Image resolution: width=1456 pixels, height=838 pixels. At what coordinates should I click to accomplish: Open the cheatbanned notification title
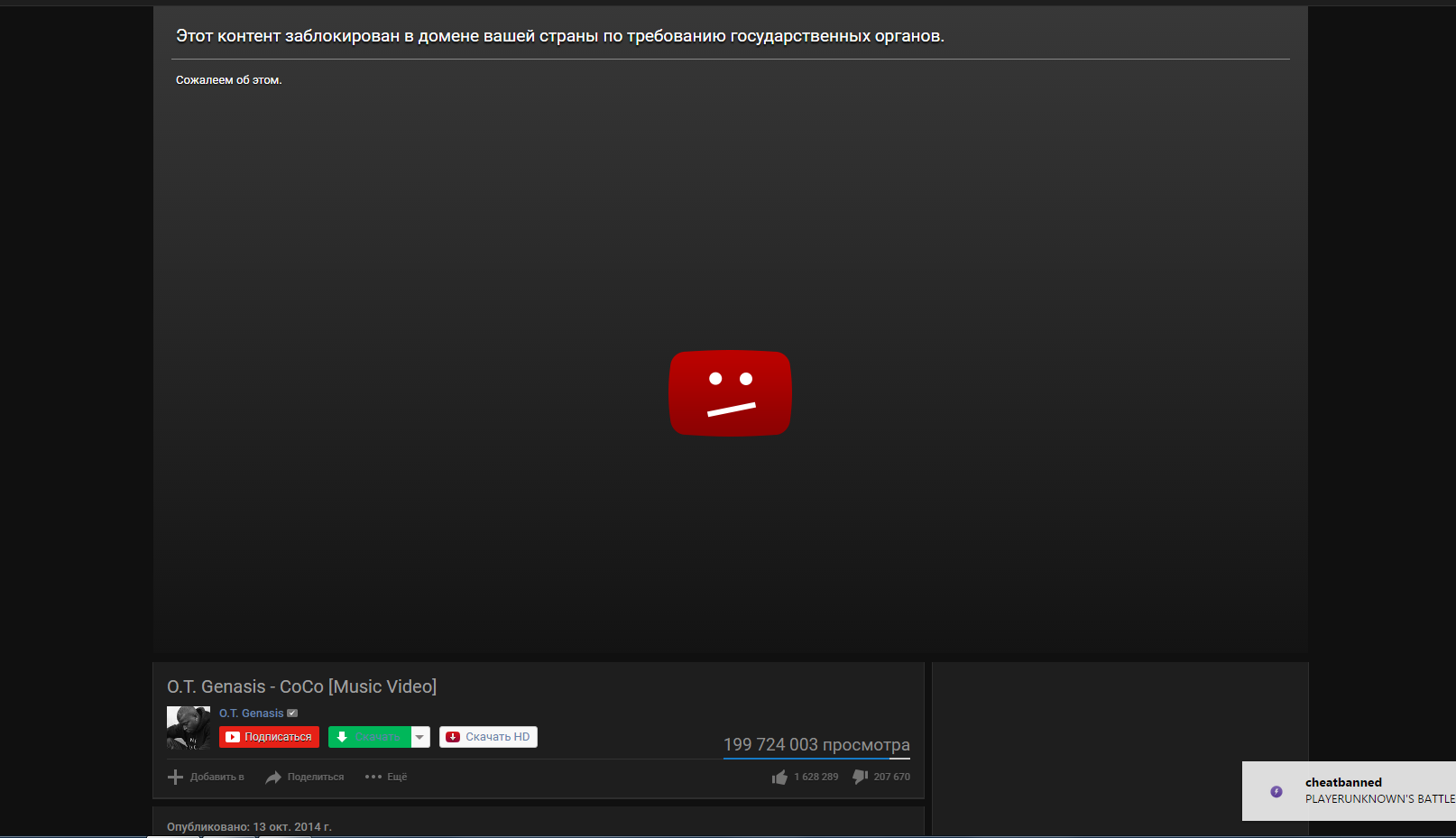pyautogui.click(x=1343, y=782)
